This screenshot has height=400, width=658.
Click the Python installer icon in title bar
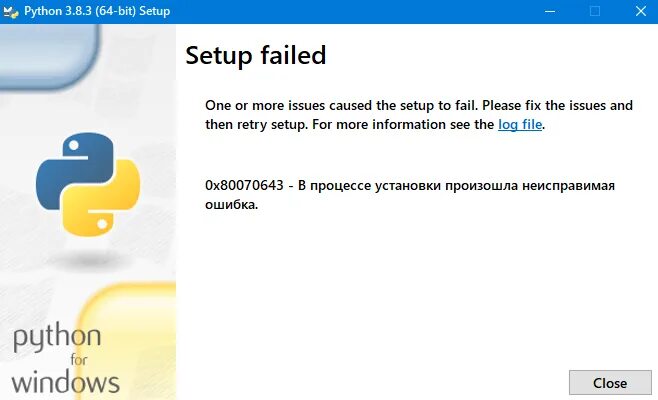[12, 11]
